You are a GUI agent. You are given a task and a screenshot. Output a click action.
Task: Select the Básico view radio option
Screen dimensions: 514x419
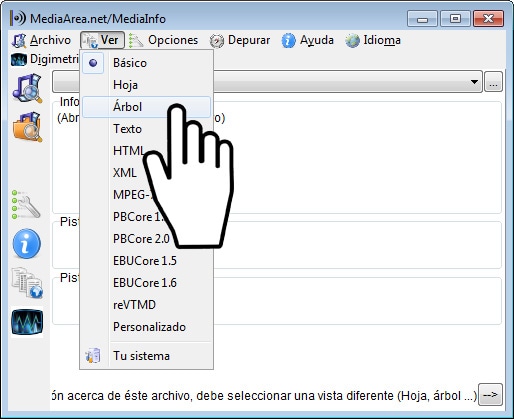pyautogui.click(x=146, y=63)
